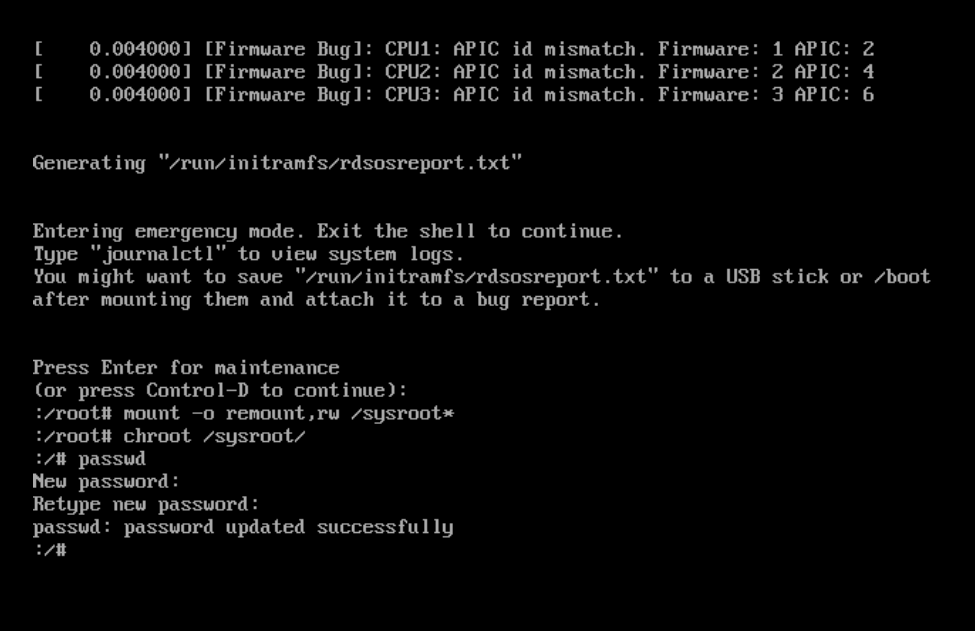Click the CPU3 APIC id mismatch line

[x=453, y=95]
